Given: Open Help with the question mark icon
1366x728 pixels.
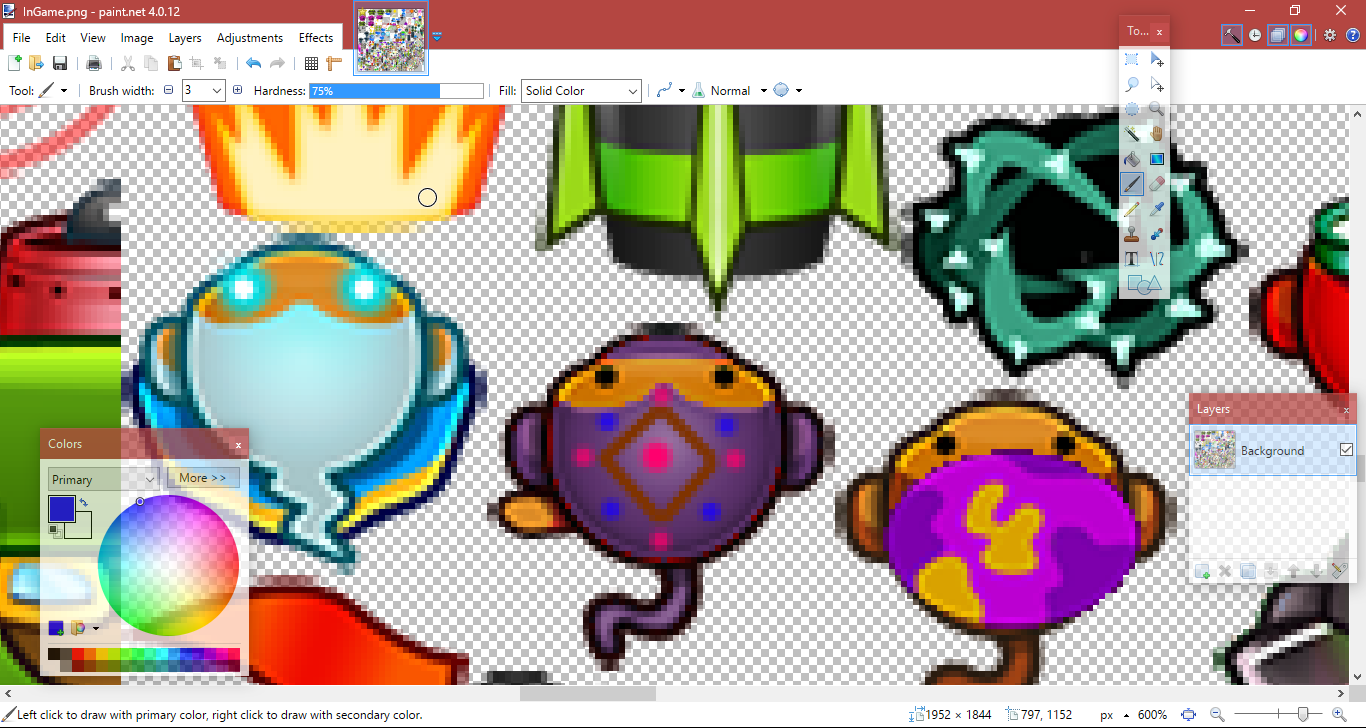Looking at the screenshot, I should pyautogui.click(x=1352, y=35).
